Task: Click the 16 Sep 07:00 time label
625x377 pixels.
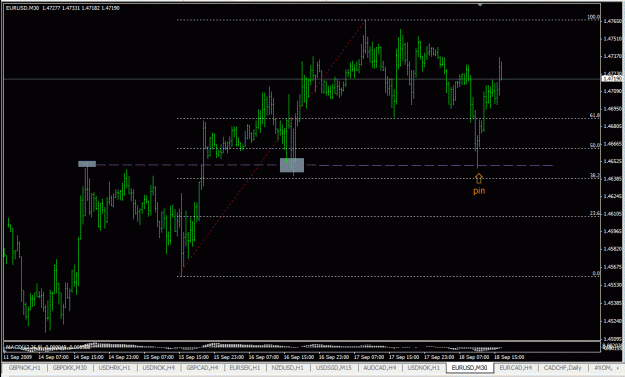Action: tap(264, 357)
